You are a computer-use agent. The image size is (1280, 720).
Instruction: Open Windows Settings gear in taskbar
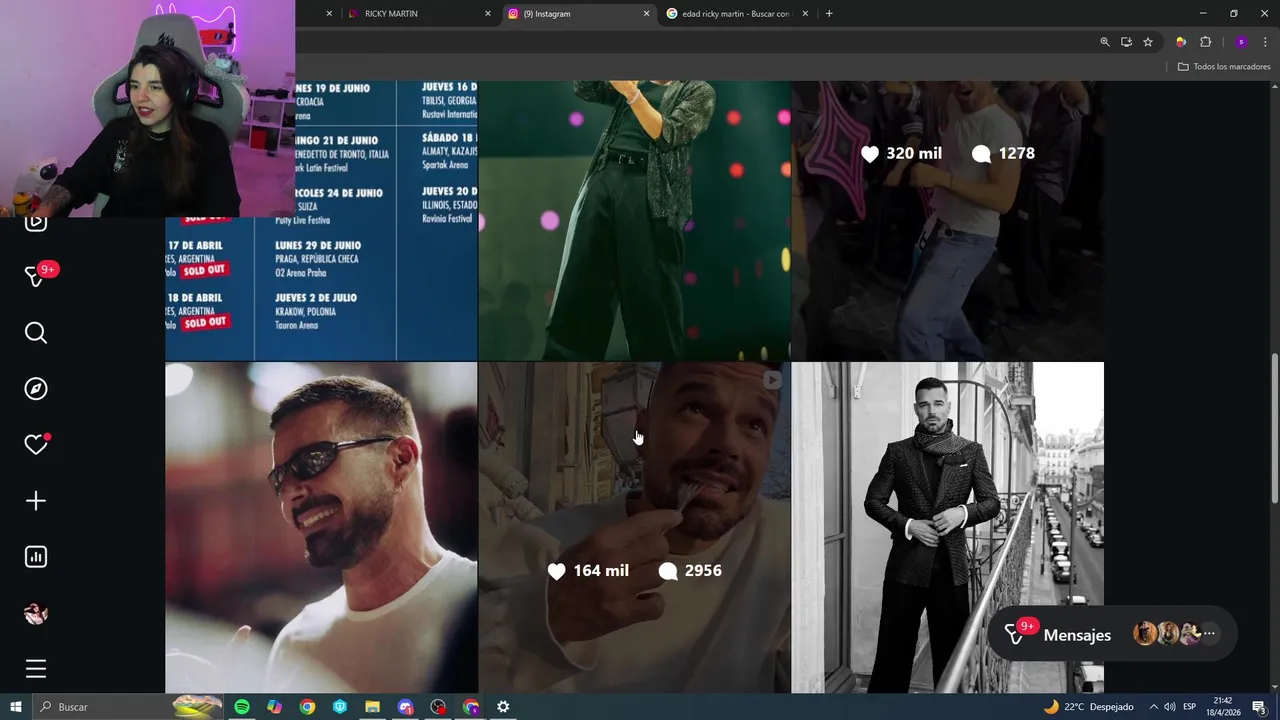pos(503,707)
